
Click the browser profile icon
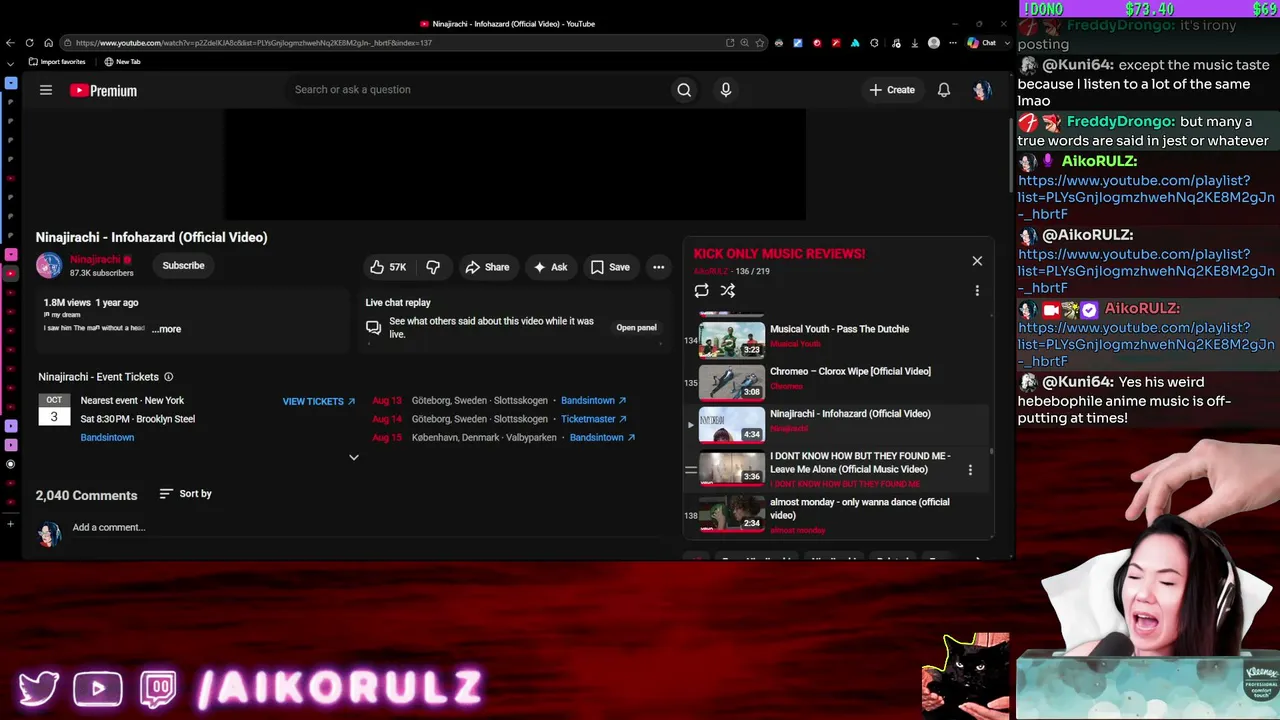click(934, 43)
